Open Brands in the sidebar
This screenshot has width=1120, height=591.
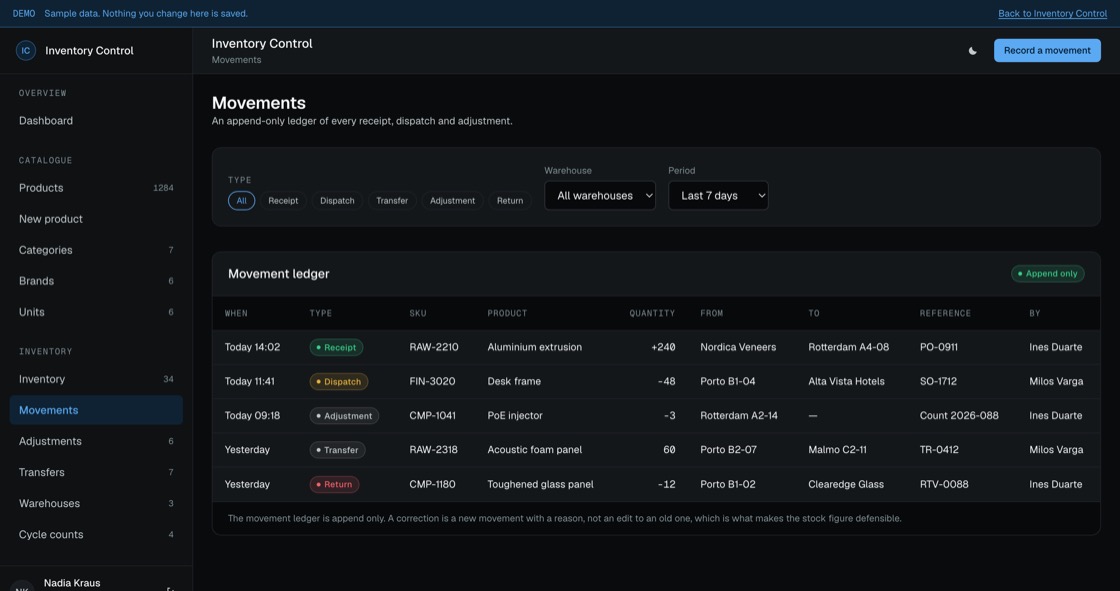[x=96, y=281]
